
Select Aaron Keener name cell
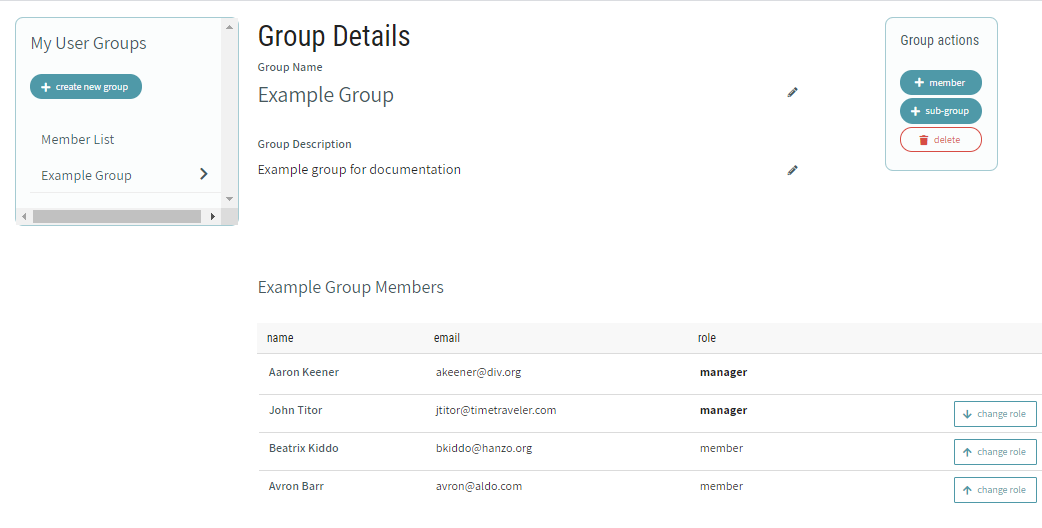(304, 372)
